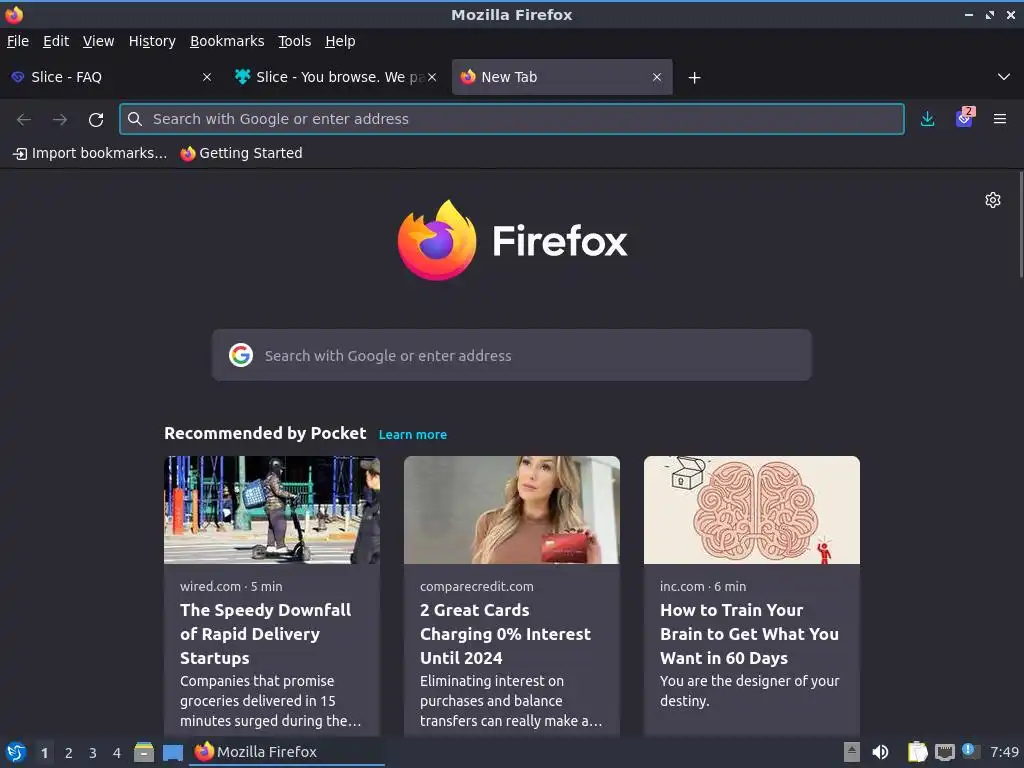Viewport: 1024px width, 768px height.
Task: Expand the list all tabs chevron
Action: pos(1004,77)
